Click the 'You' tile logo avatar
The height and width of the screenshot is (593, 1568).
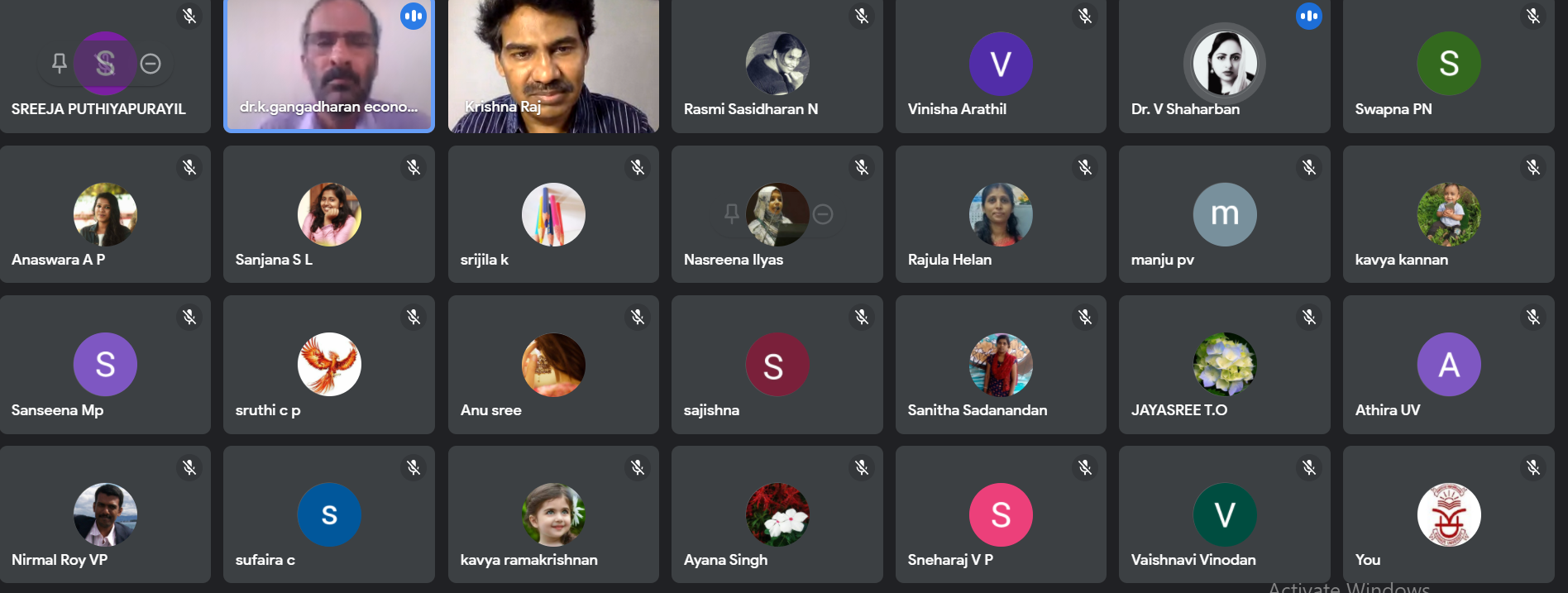1449,514
